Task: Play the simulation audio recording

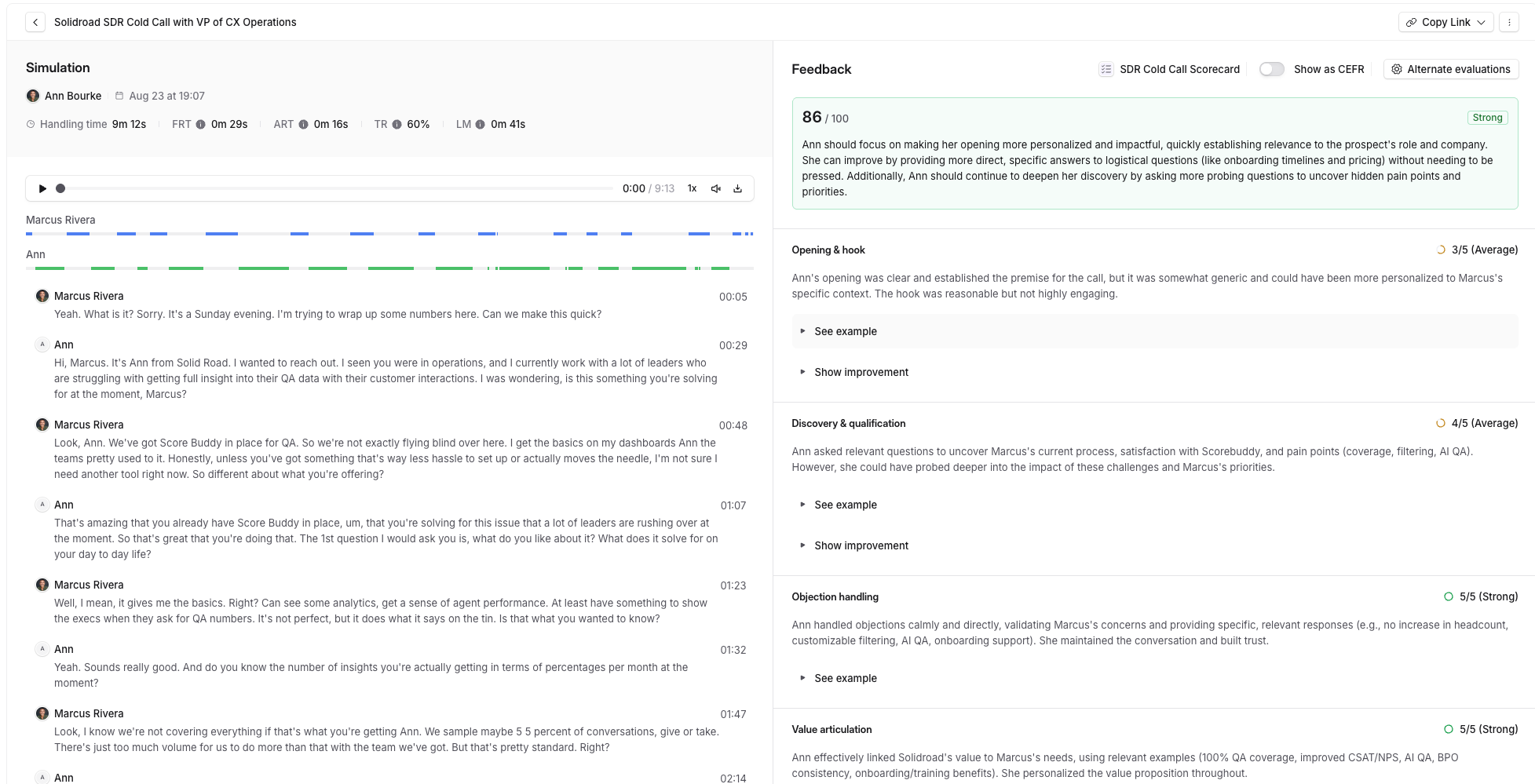Action: pos(42,188)
